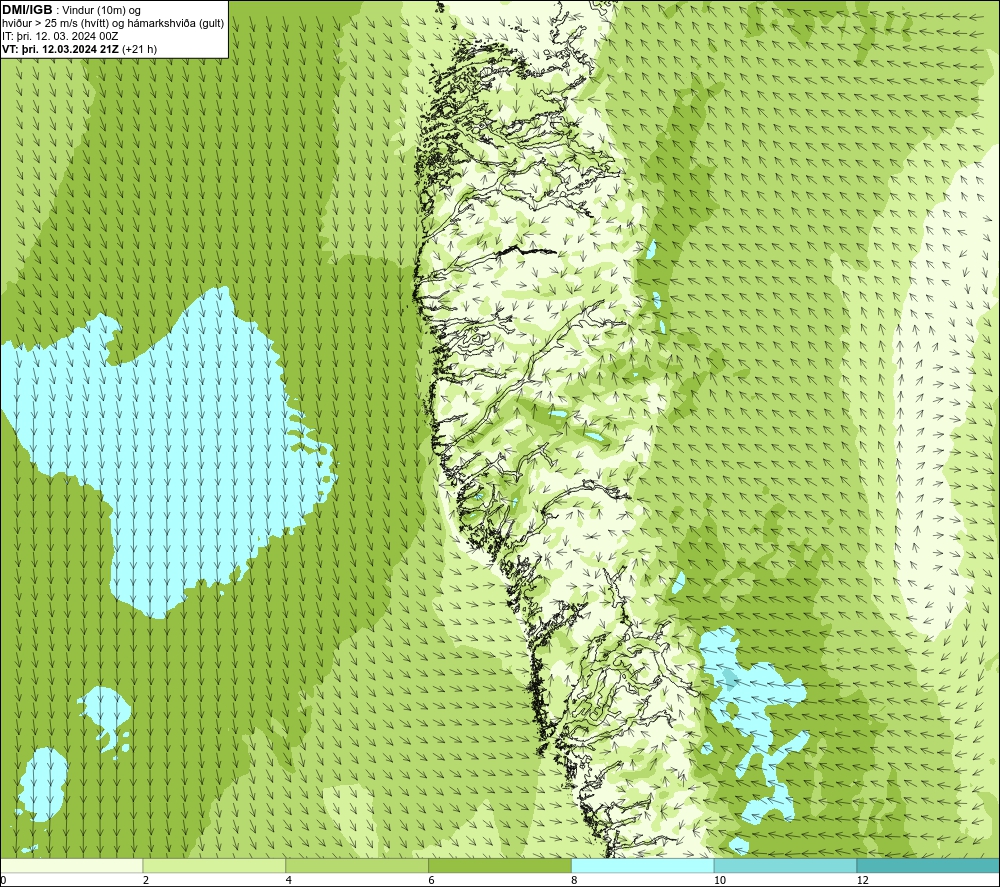The image size is (1000, 887).
Task: Click the darkest teal swatch above 12
Action: click(x=928, y=865)
